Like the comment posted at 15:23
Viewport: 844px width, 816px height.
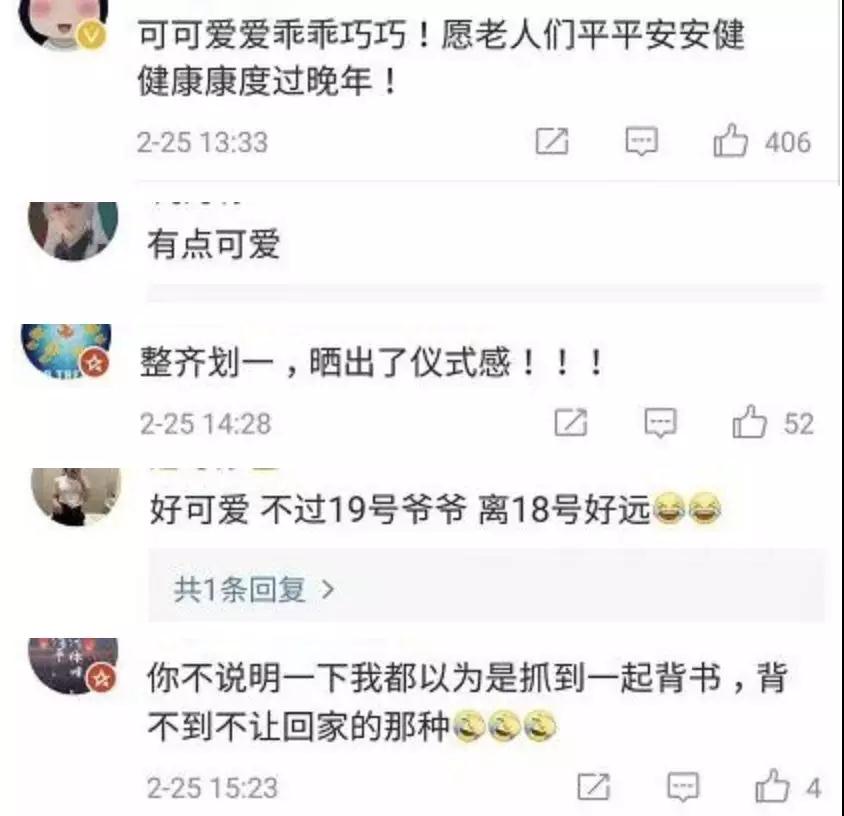[x=772, y=786]
